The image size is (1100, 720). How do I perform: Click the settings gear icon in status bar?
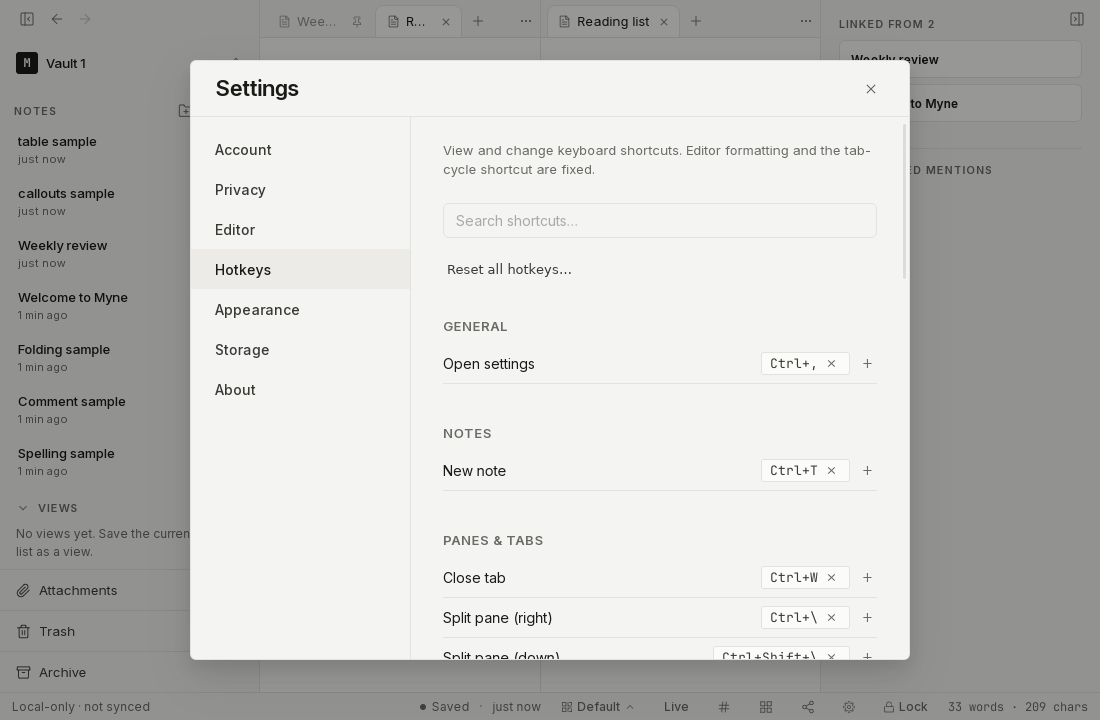(849, 707)
